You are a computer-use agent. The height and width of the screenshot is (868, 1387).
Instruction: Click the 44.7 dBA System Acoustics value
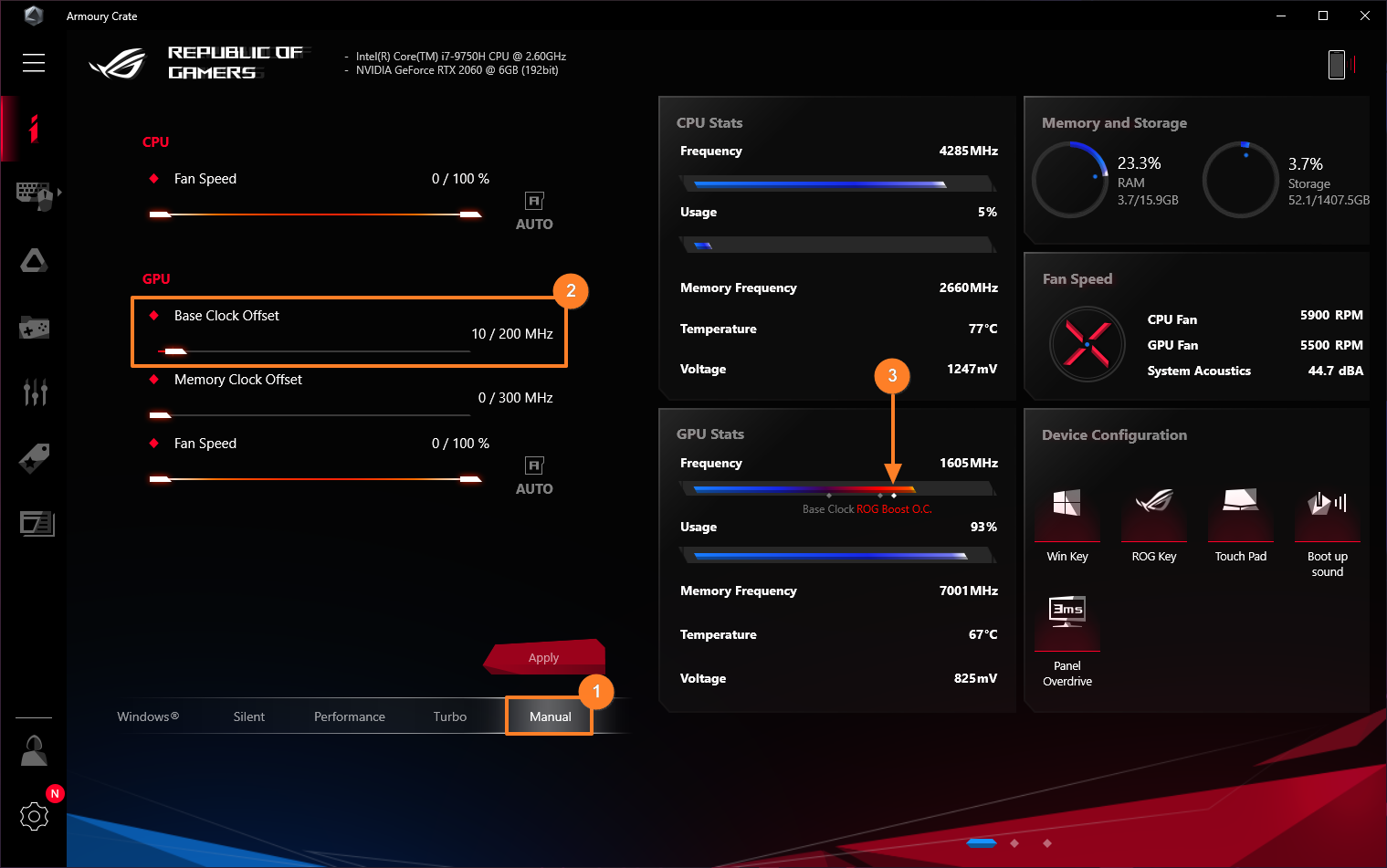pos(1335,371)
